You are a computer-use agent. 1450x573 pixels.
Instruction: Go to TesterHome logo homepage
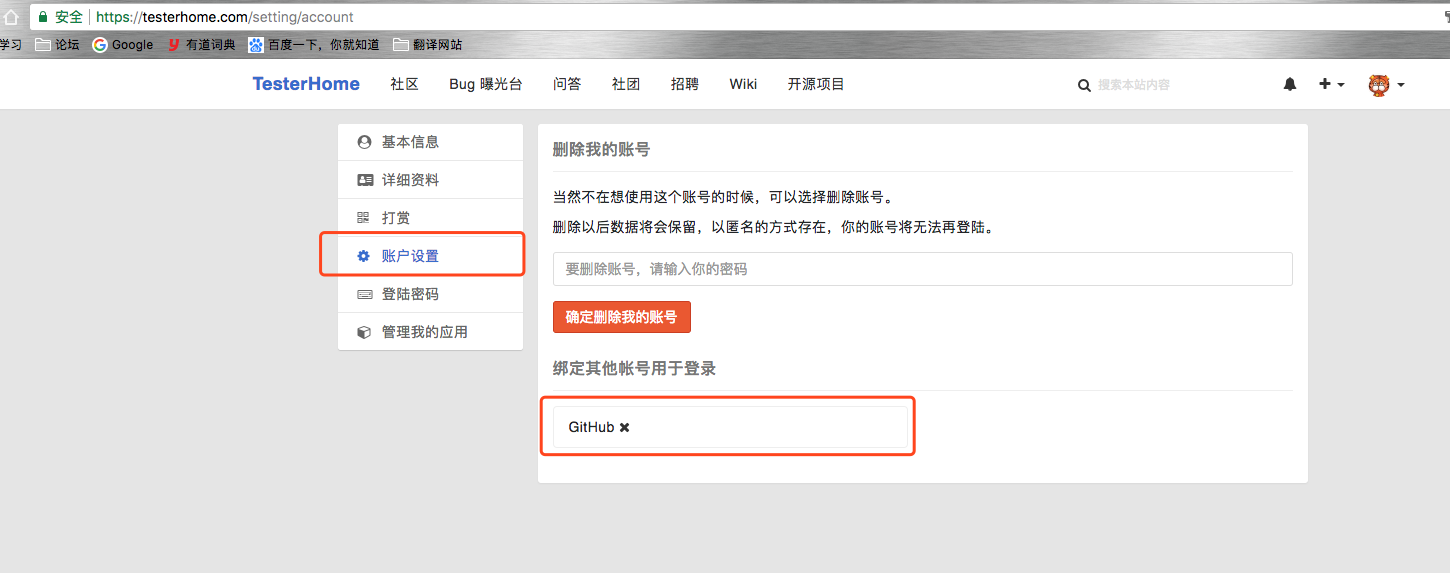pos(306,84)
